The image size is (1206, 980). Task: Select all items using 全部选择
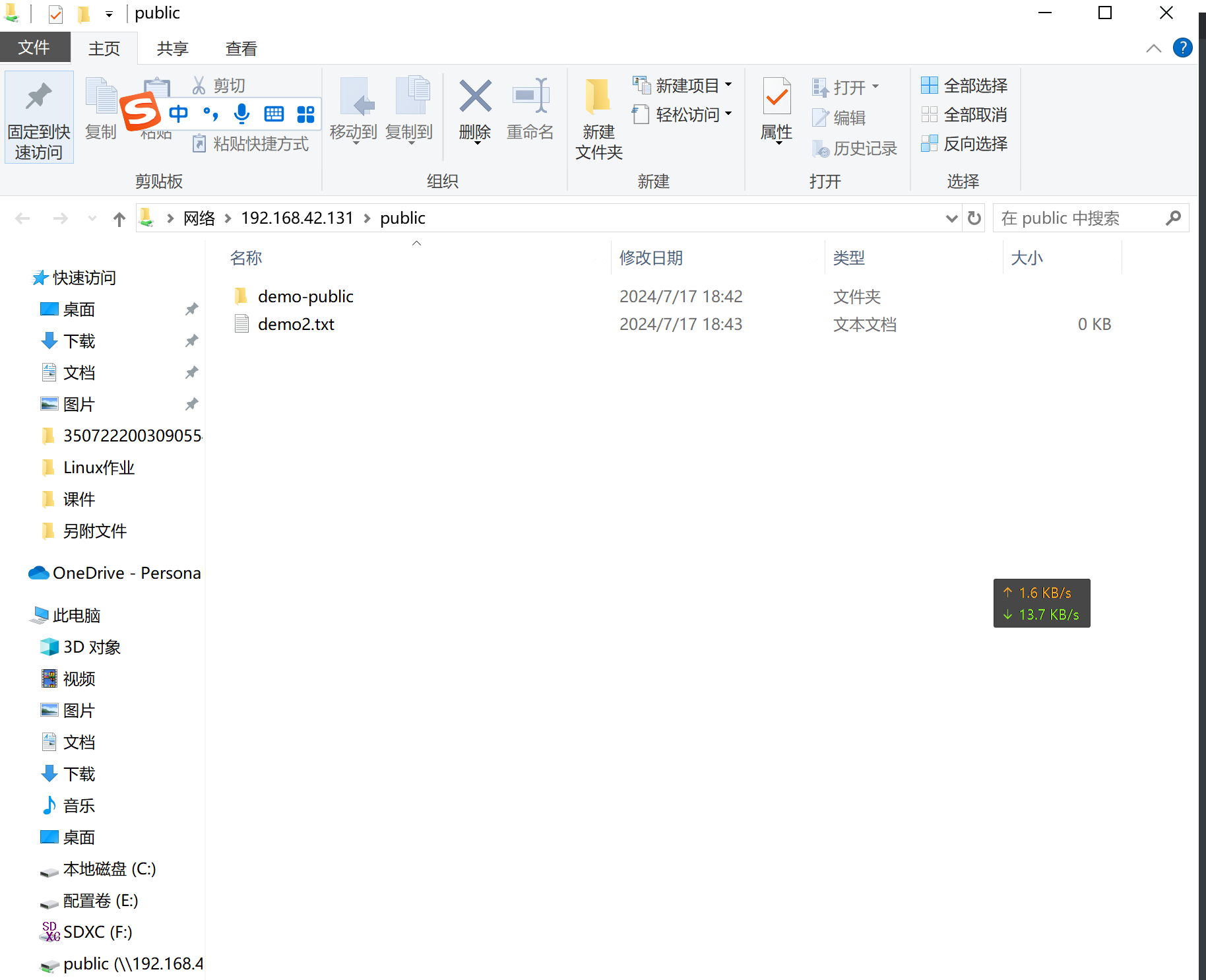click(964, 86)
